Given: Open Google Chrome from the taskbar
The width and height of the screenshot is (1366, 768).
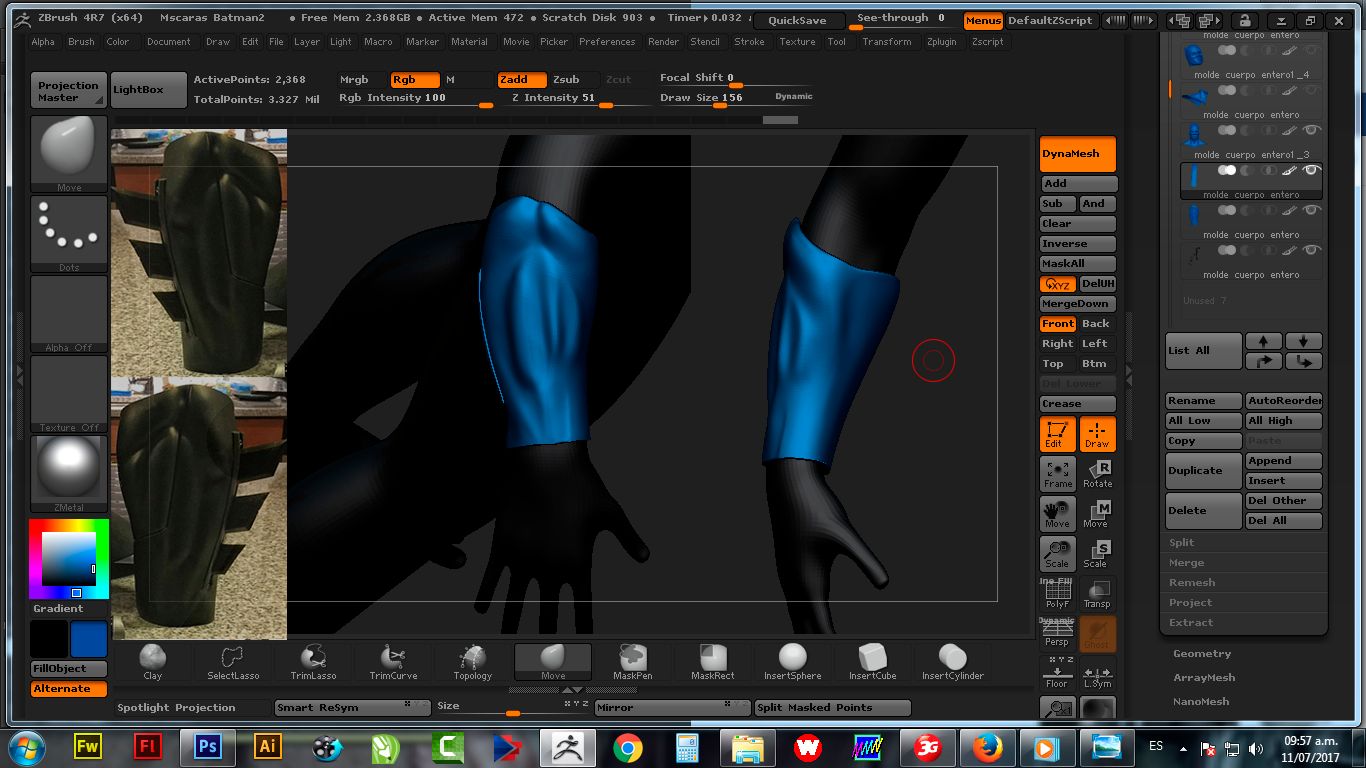Looking at the screenshot, I should [628, 747].
